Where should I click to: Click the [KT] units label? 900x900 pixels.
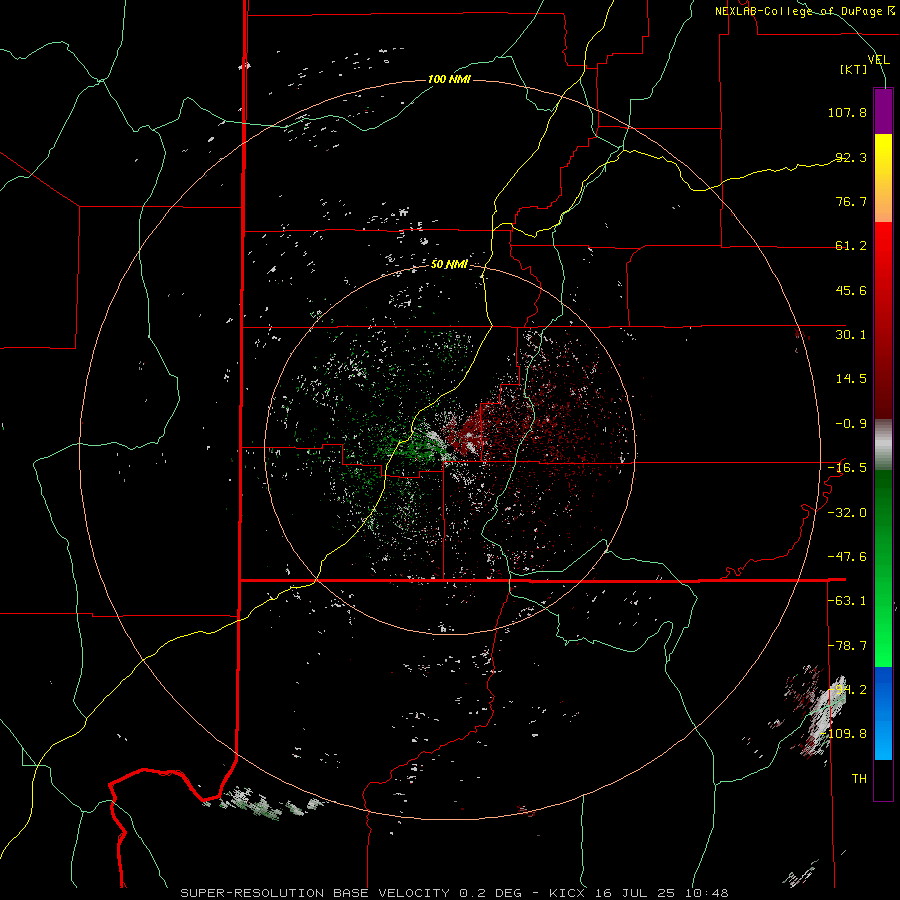pyautogui.click(x=853, y=69)
